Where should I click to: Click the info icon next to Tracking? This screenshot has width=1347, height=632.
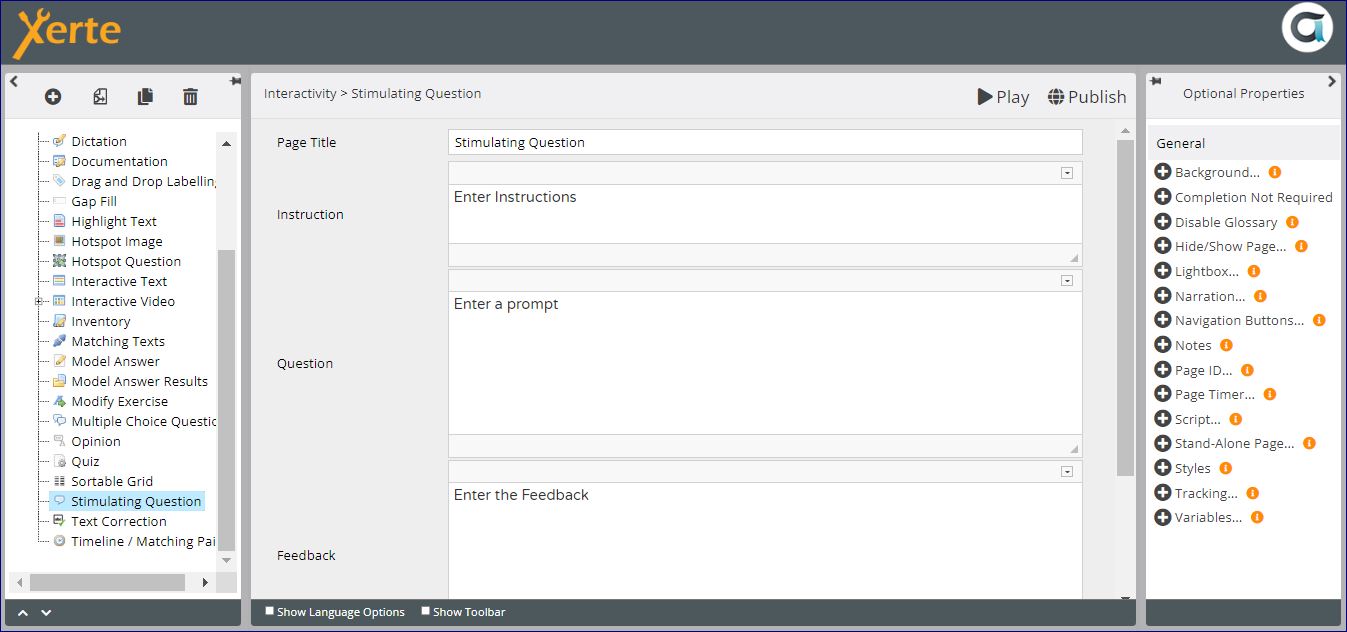click(1252, 493)
